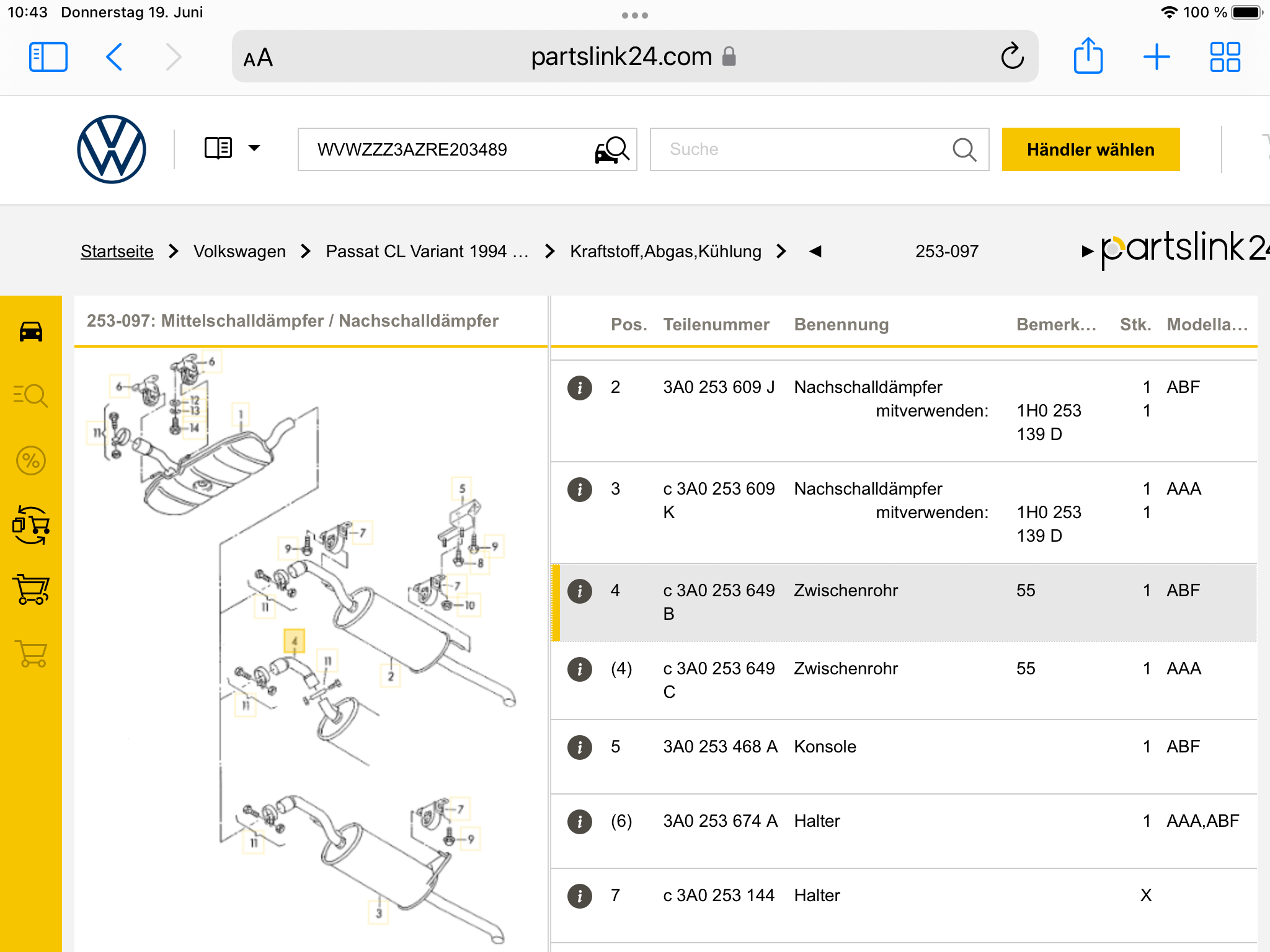Click Händler wählen button
This screenshot has height=952, width=1270.
[x=1091, y=149]
